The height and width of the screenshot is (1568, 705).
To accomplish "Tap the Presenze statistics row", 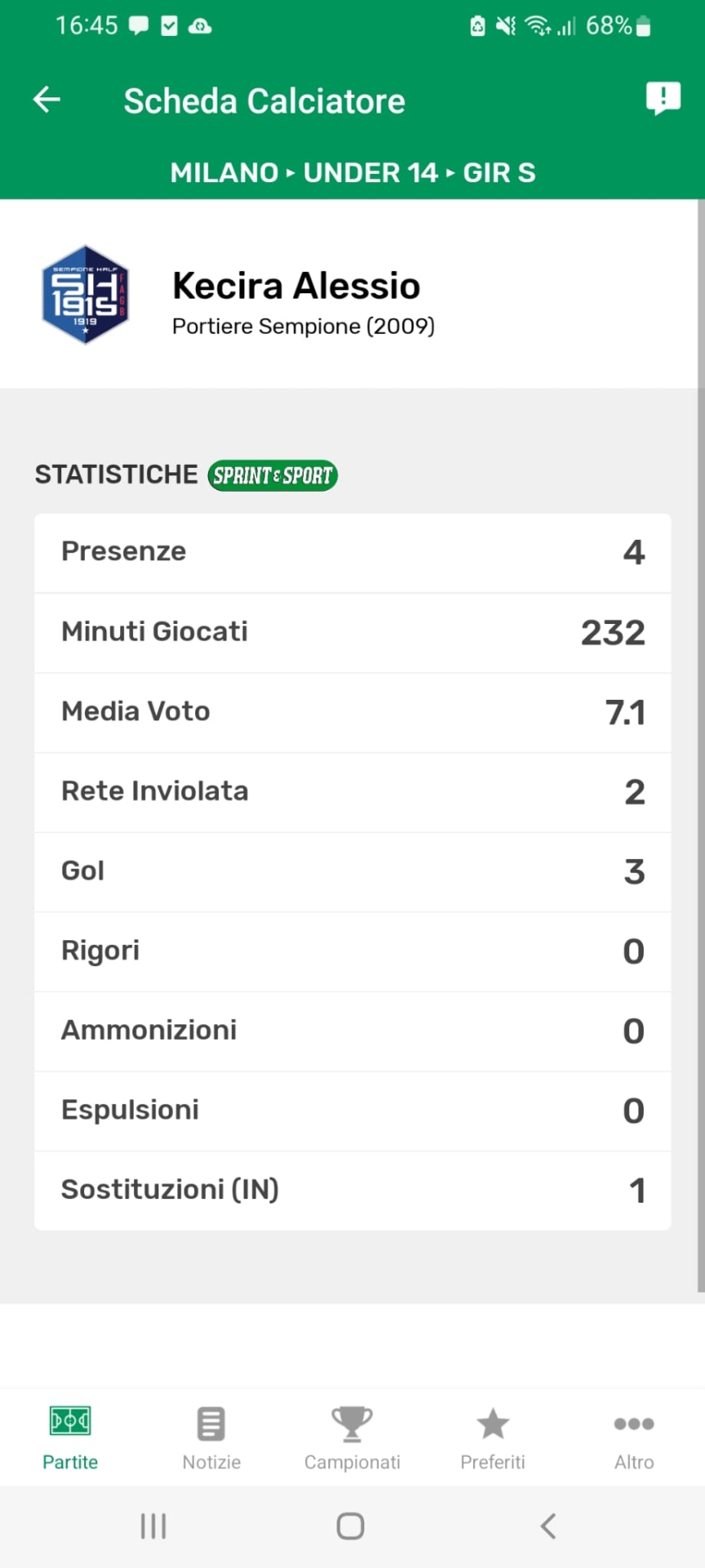I will (353, 553).
